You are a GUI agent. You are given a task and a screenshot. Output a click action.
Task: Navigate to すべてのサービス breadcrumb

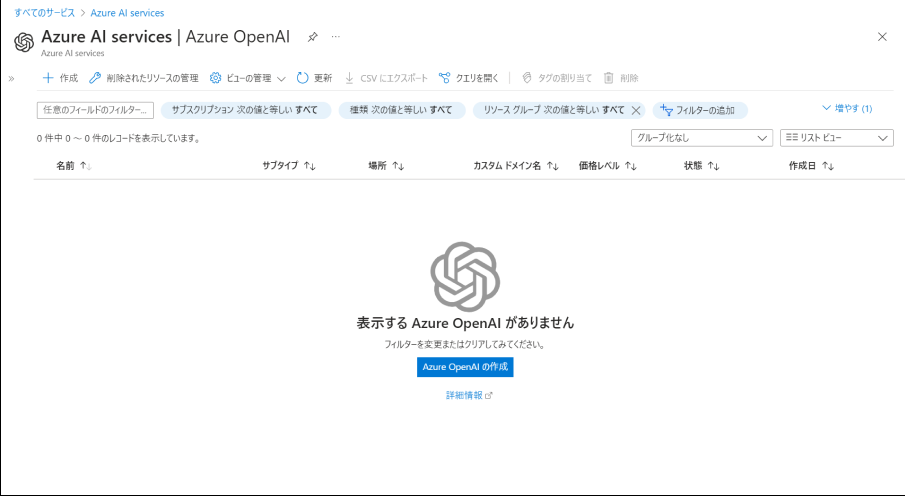click(46, 13)
